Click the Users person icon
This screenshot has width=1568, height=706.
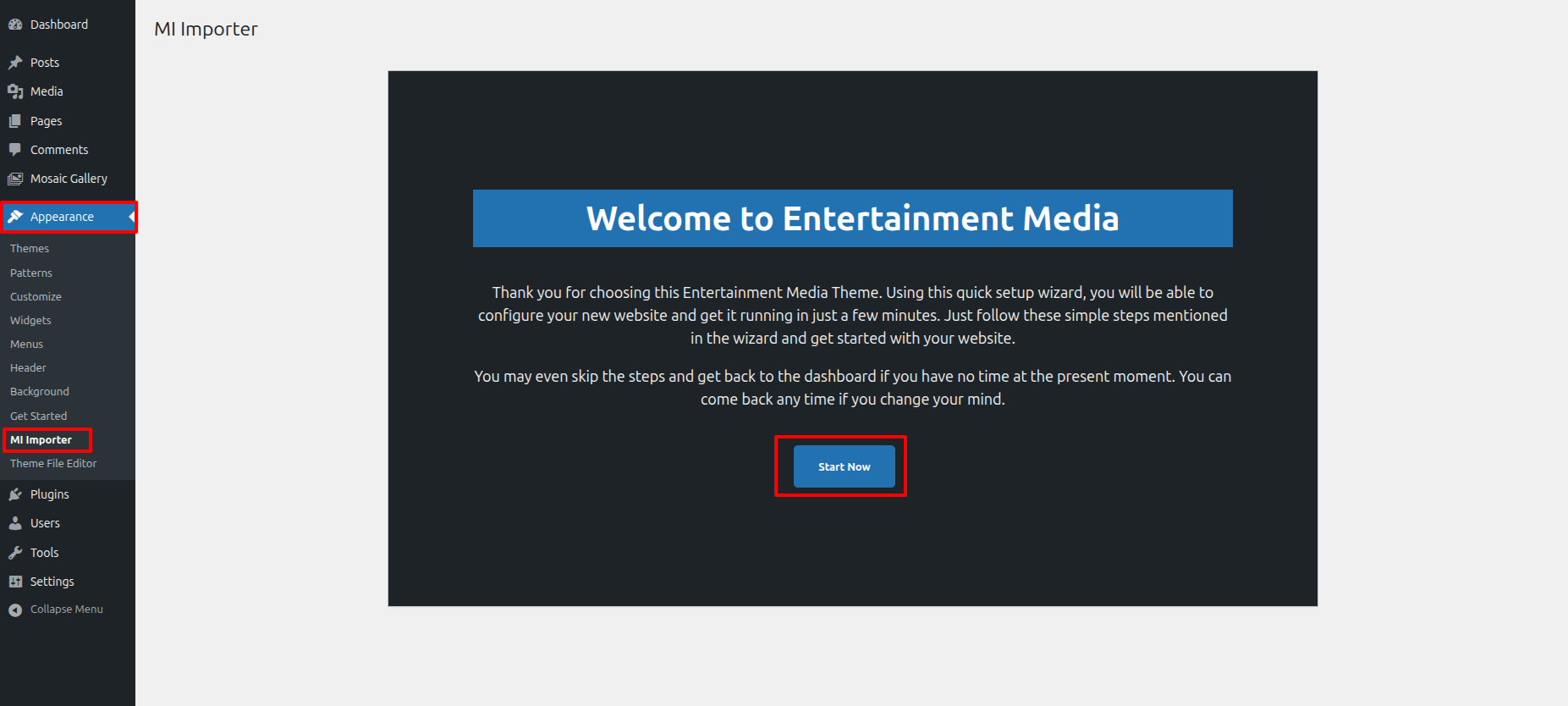pos(15,523)
